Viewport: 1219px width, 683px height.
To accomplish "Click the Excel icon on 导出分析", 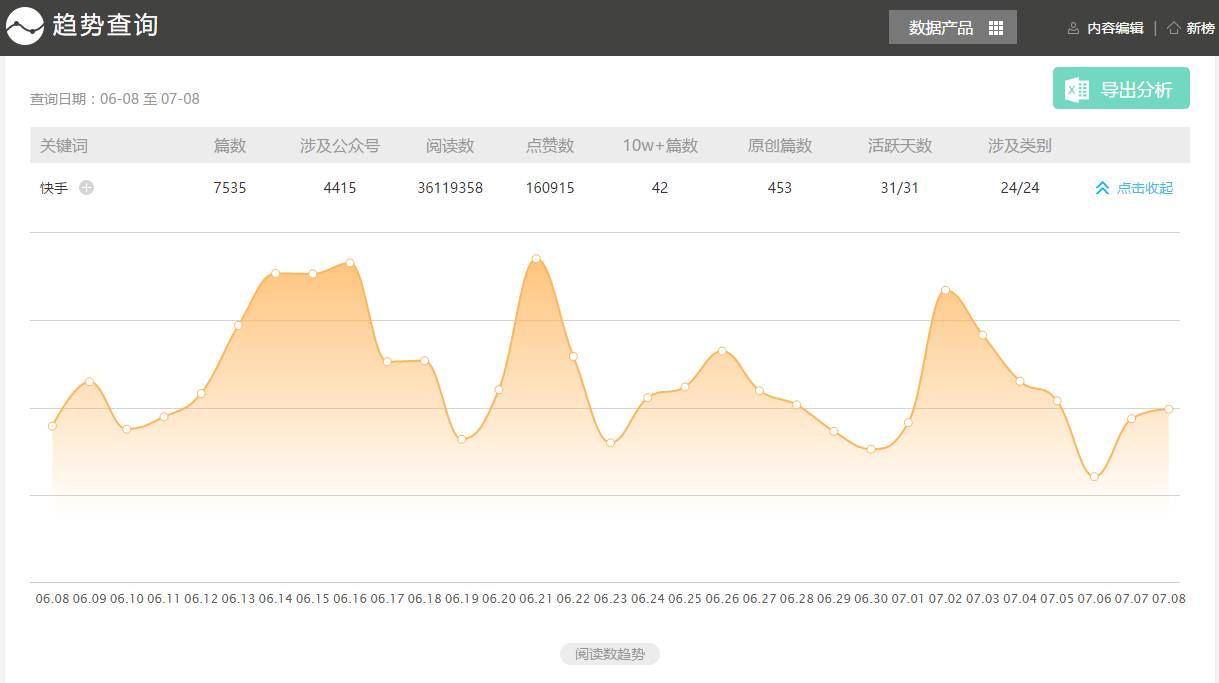I will point(1077,89).
